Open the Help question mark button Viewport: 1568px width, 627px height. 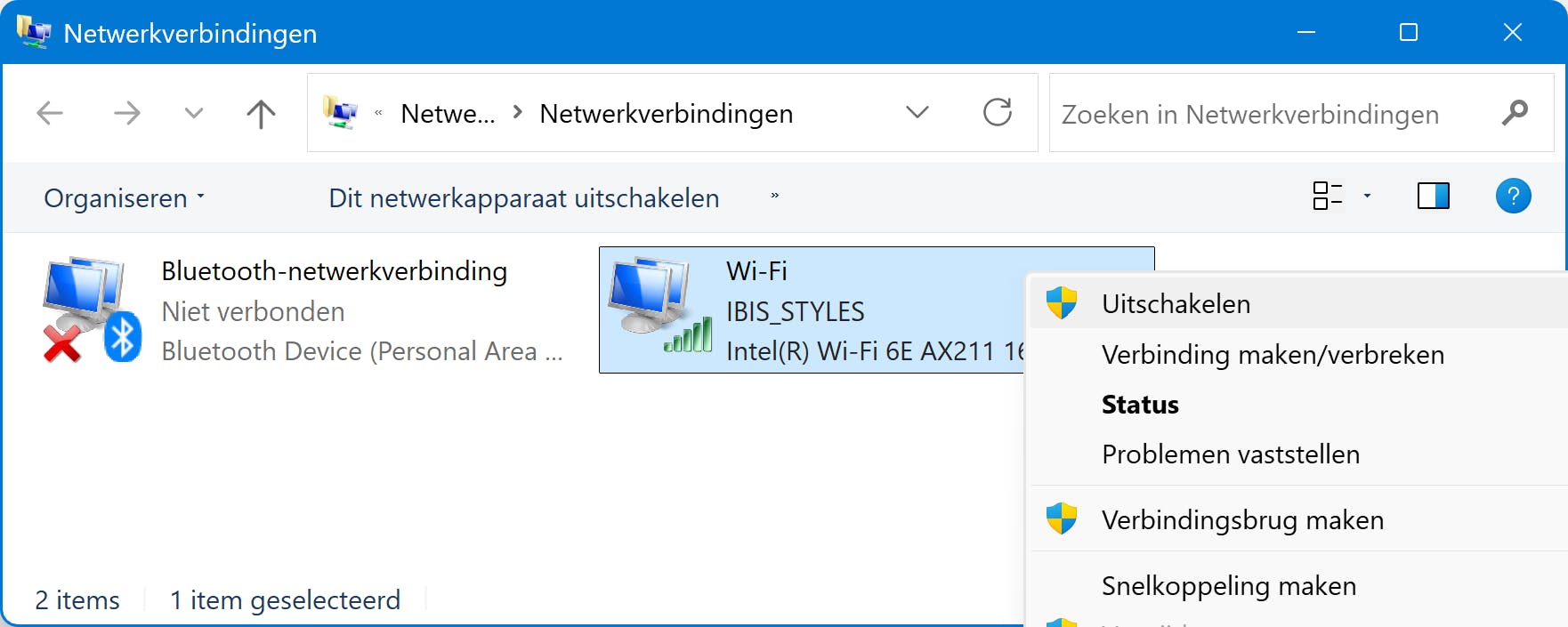(x=1513, y=196)
